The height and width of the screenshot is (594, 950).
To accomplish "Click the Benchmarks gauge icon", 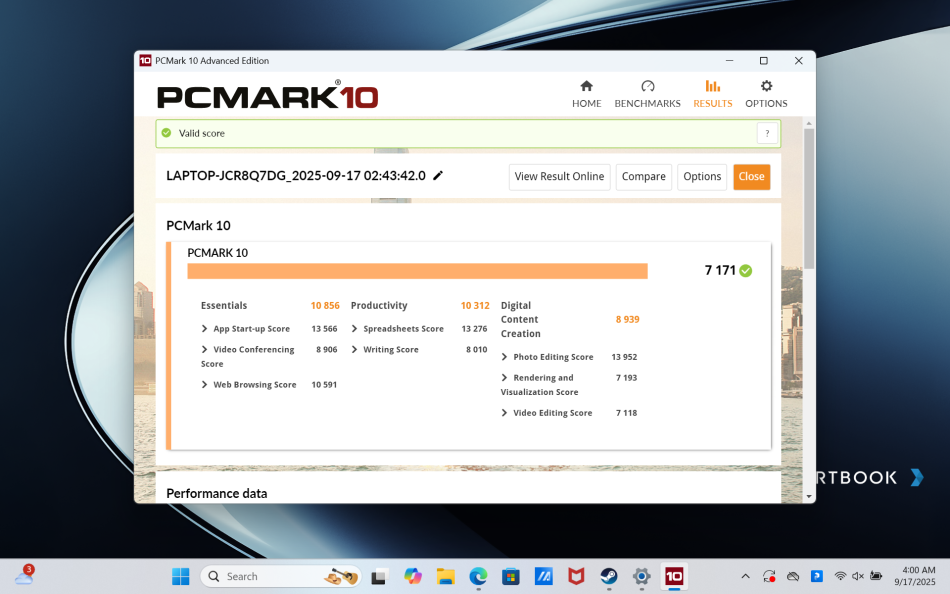I will point(647,88).
